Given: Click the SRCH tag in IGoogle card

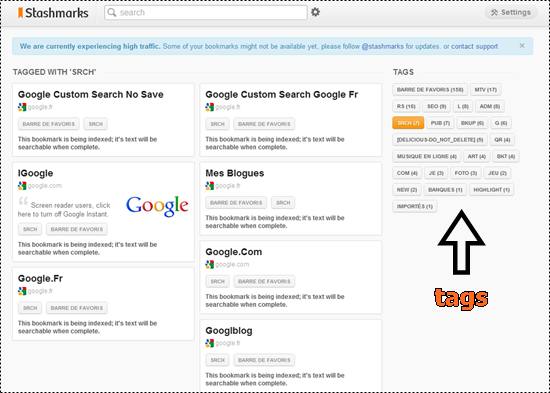Looking at the screenshot, I should pyautogui.click(x=30, y=229).
